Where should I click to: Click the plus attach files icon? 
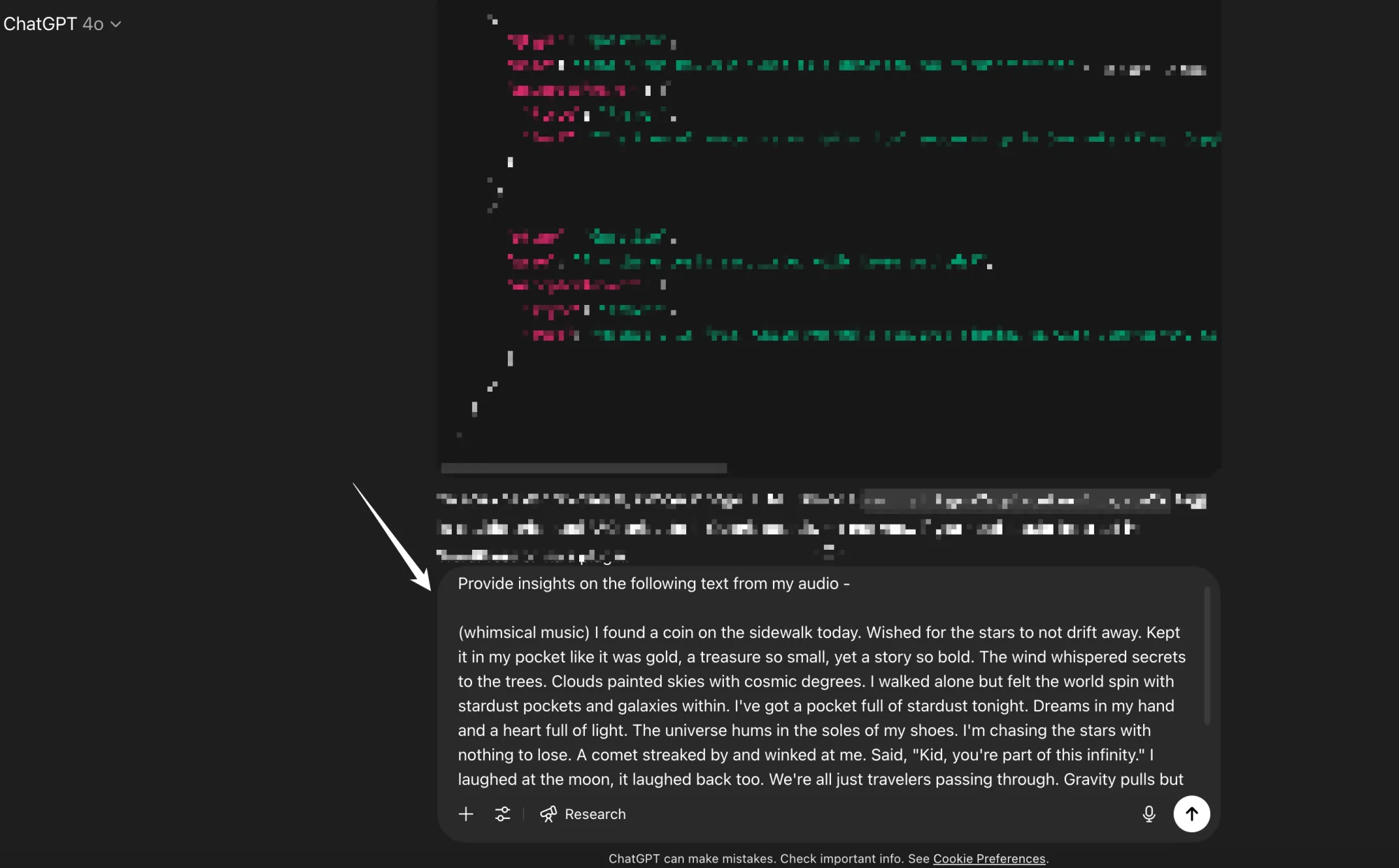coord(466,813)
